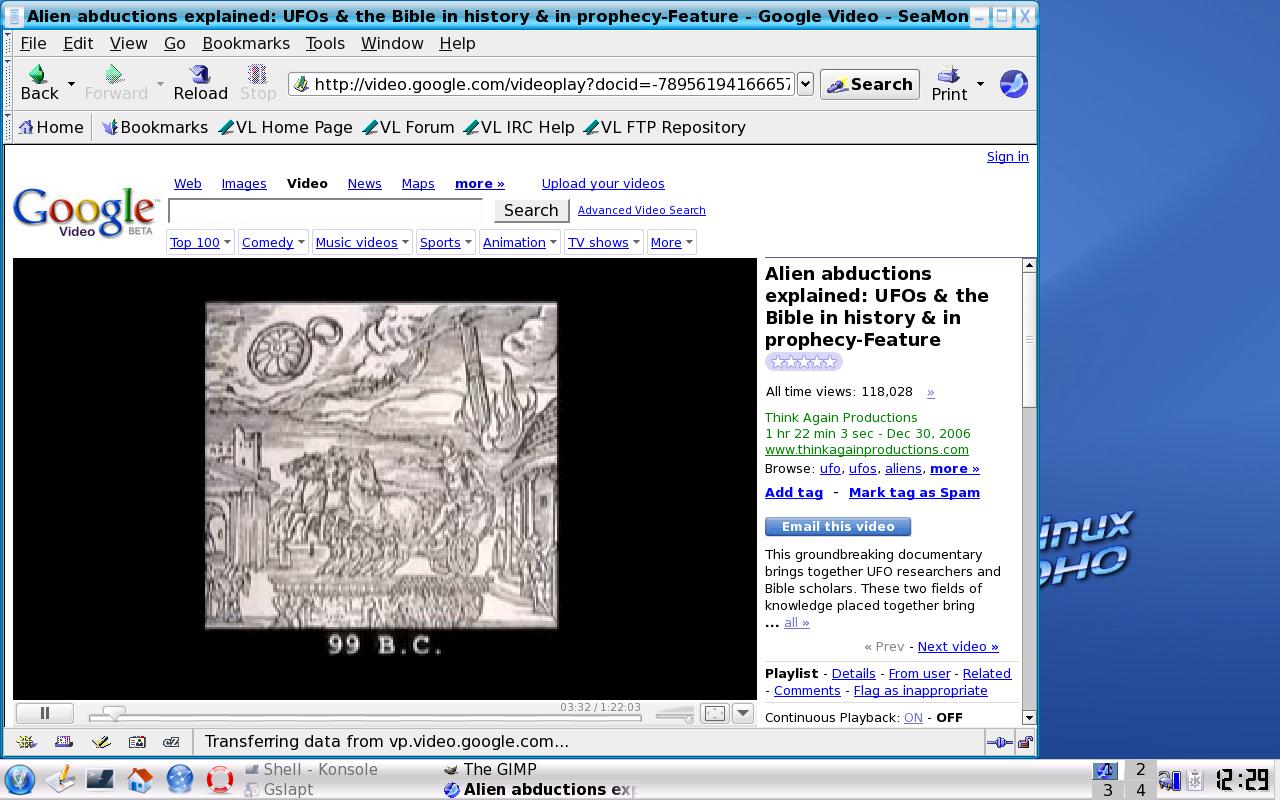Click the video info panel scroll-down arrow
The image size is (1280, 800).
tap(1028, 717)
